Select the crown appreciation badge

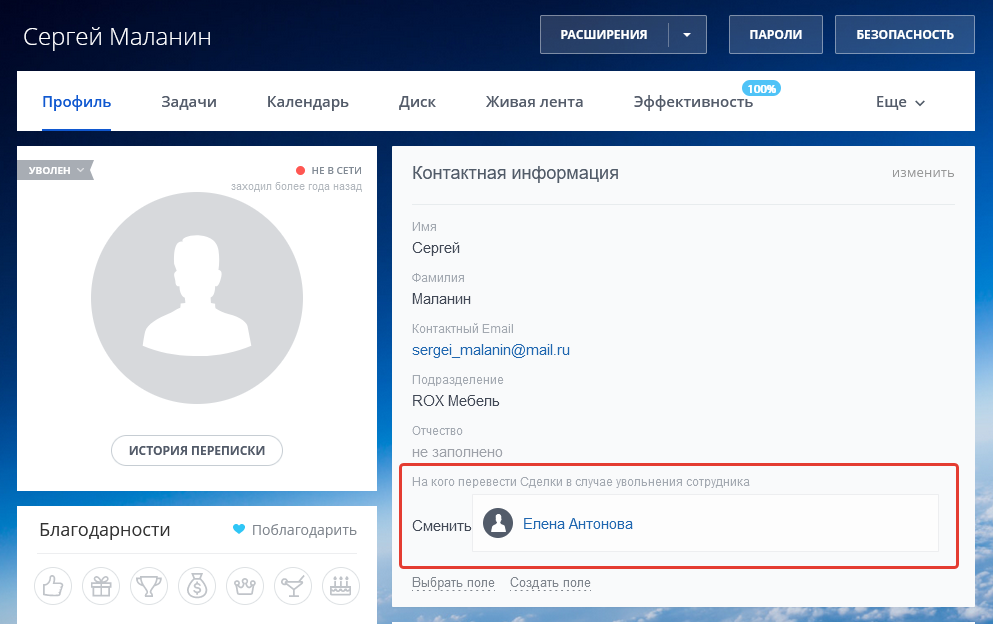244,586
